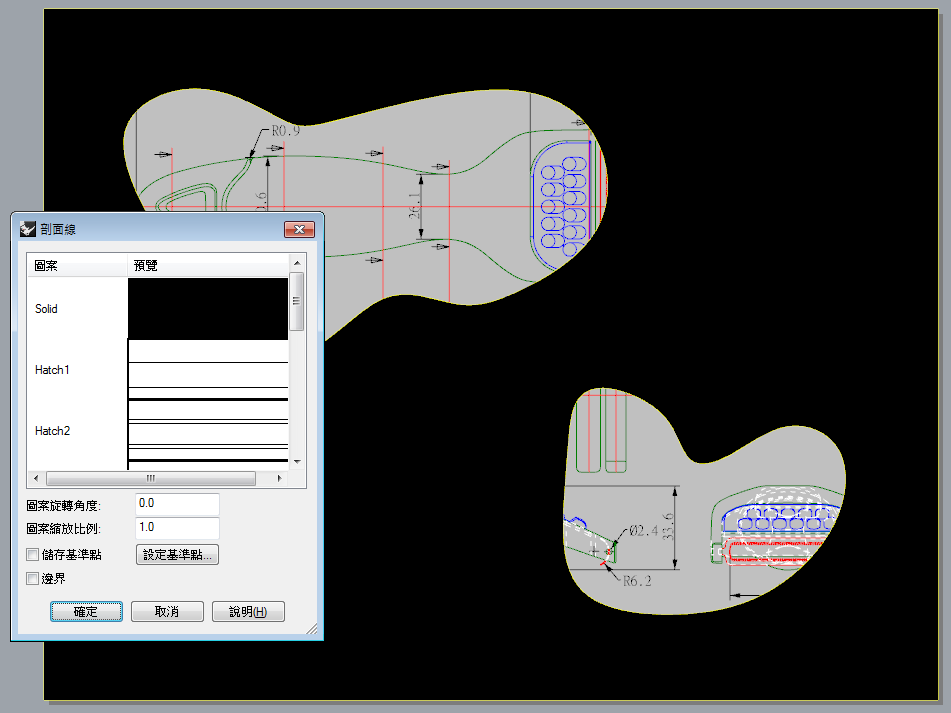Image resolution: width=951 pixels, height=713 pixels.
Task: Pick the Hatch2 pattern row
Action: pyautogui.click(x=53, y=431)
